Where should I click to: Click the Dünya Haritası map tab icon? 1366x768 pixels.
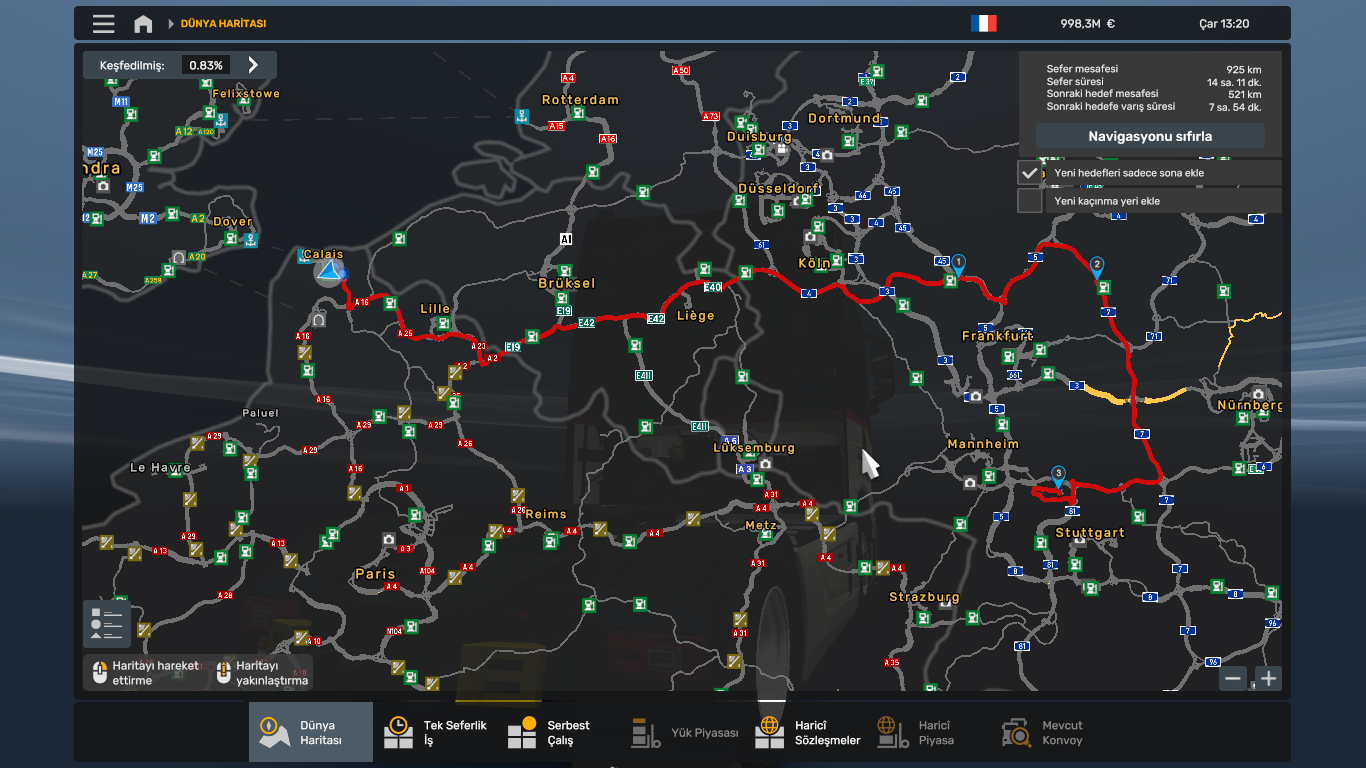[274, 733]
